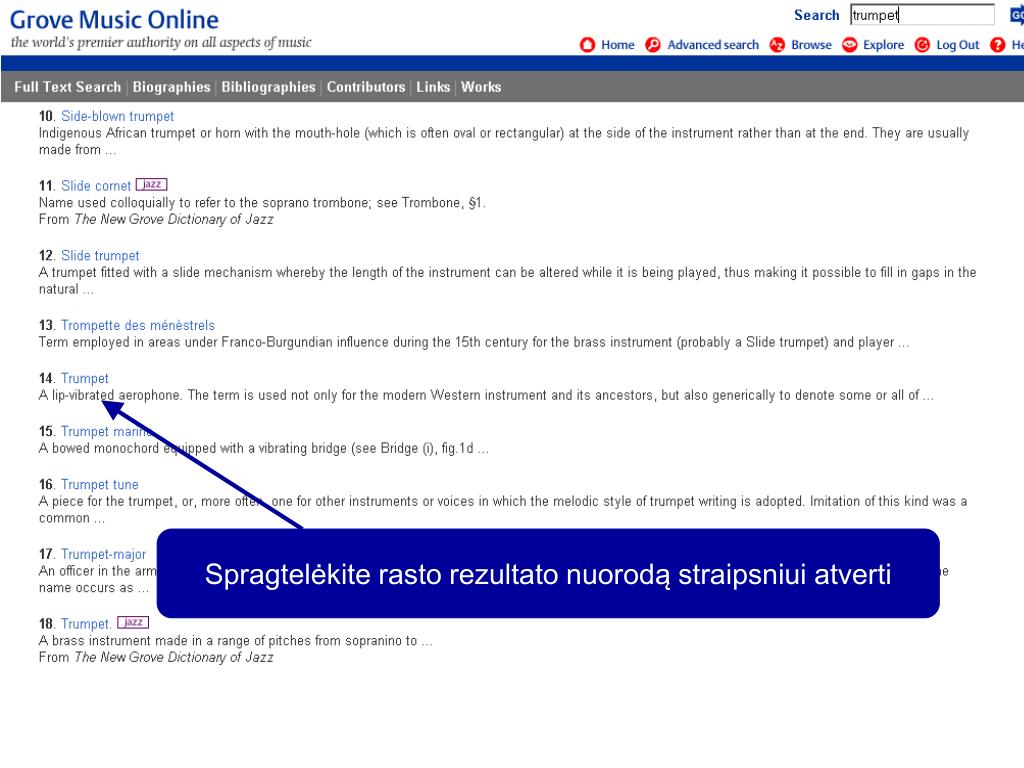Click the Advanced search magnifier icon

(x=652, y=45)
